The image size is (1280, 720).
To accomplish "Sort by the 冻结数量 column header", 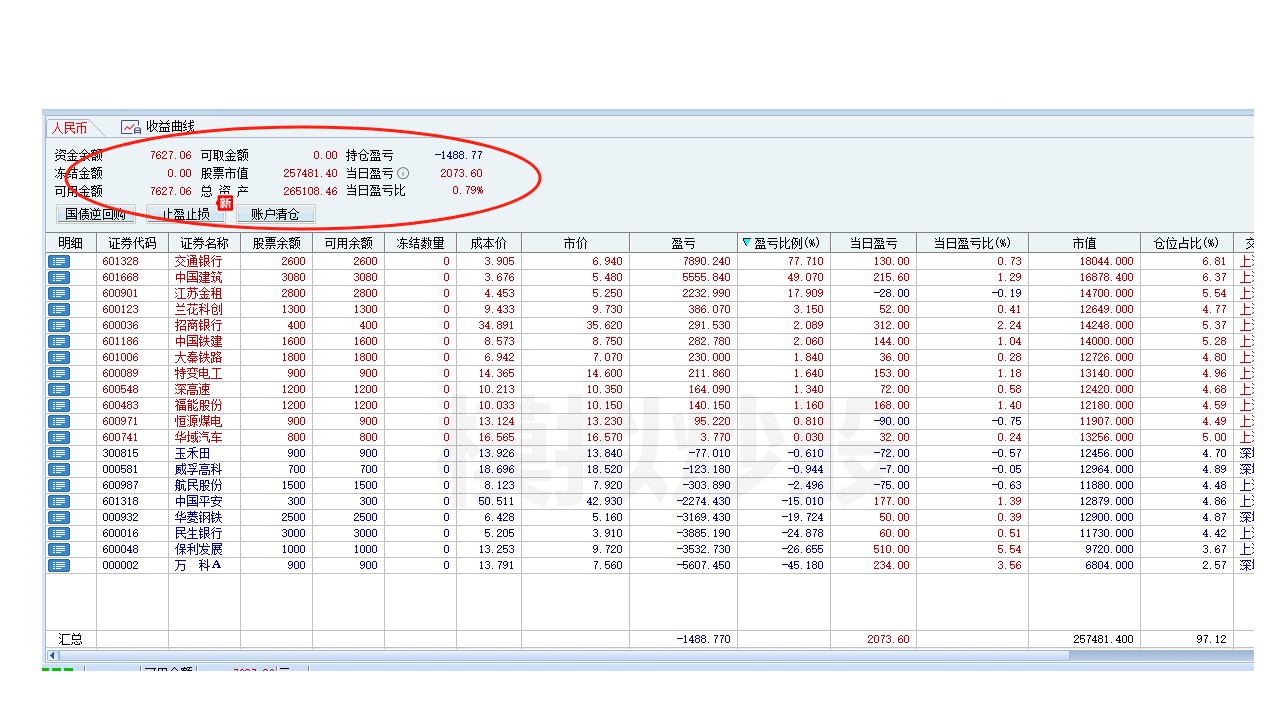I will pos(421,243).
